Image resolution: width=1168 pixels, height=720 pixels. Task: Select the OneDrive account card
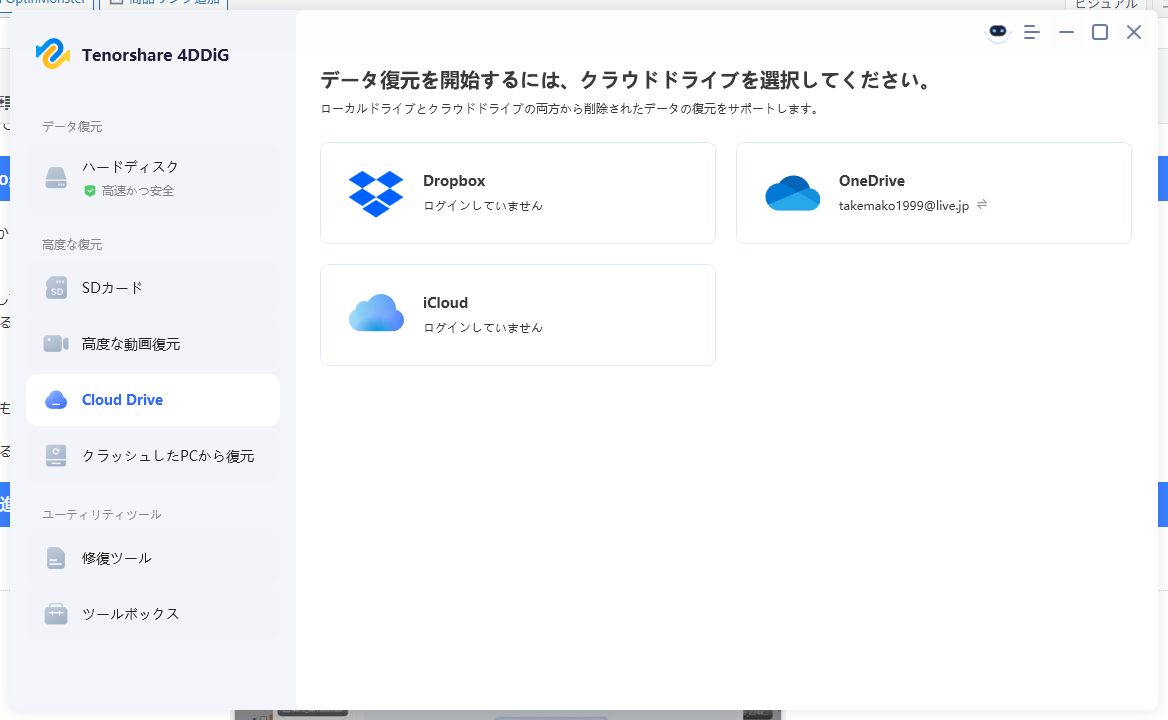933,193
